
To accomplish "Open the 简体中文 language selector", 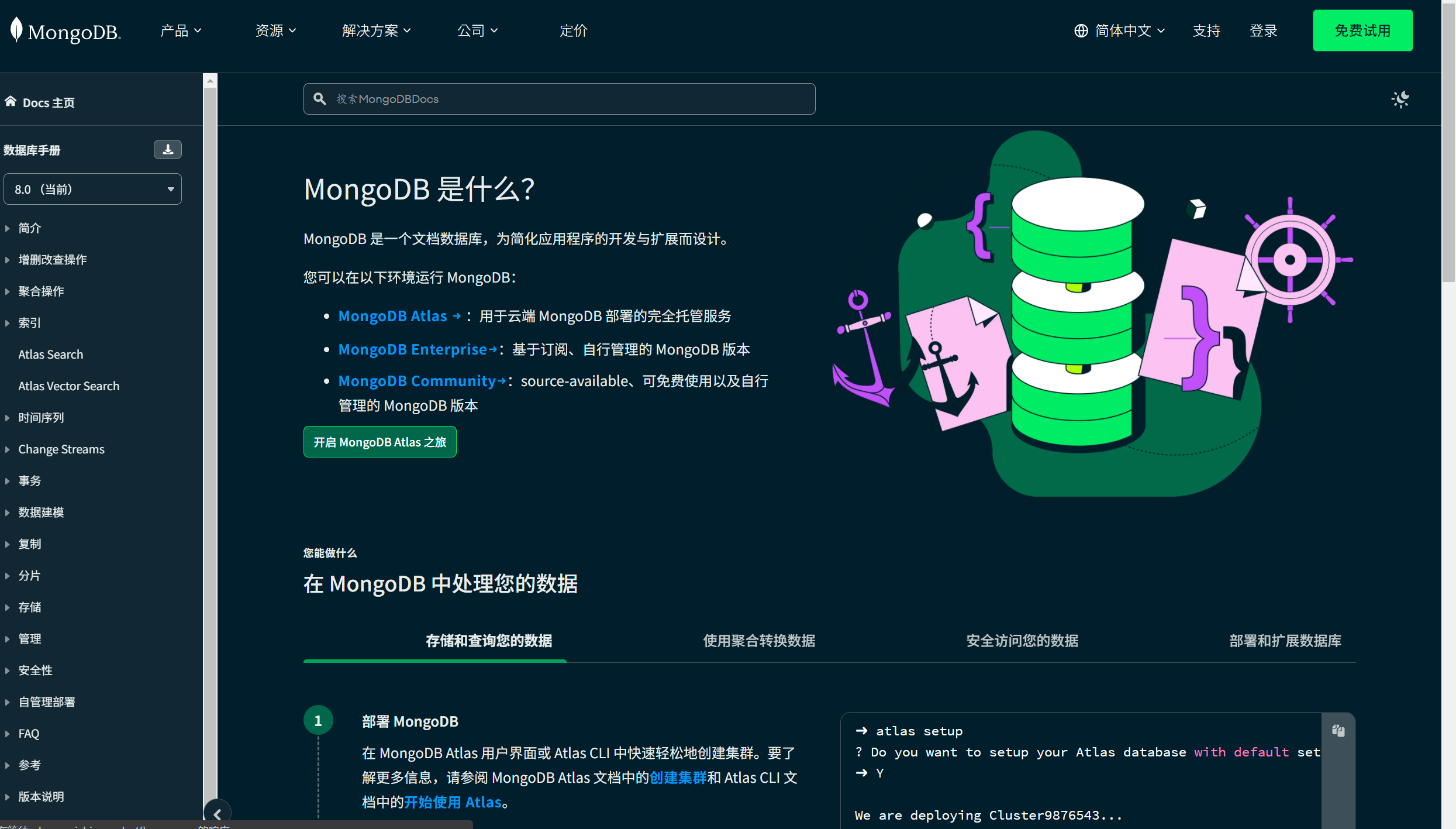I will (1120, 30).
